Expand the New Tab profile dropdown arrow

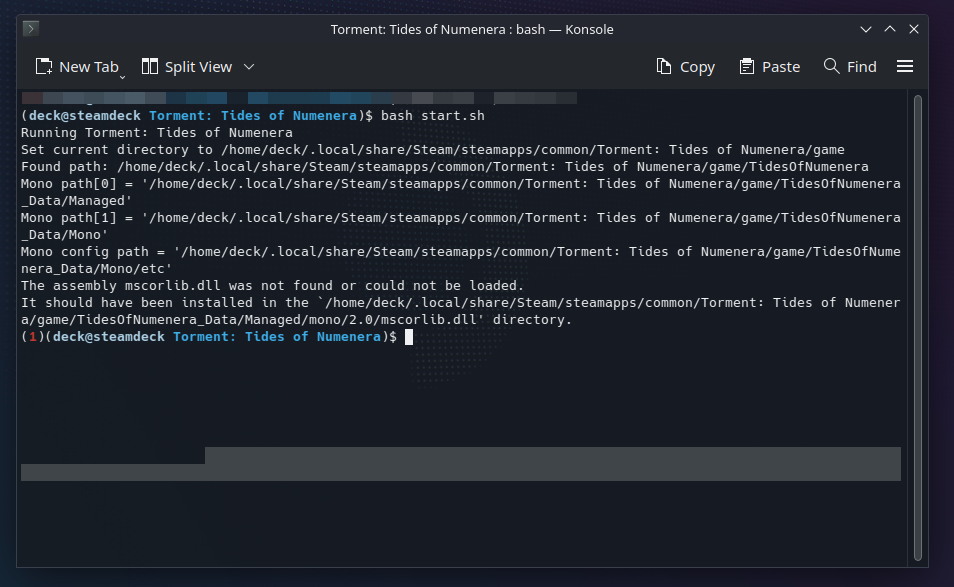(122, 77)
